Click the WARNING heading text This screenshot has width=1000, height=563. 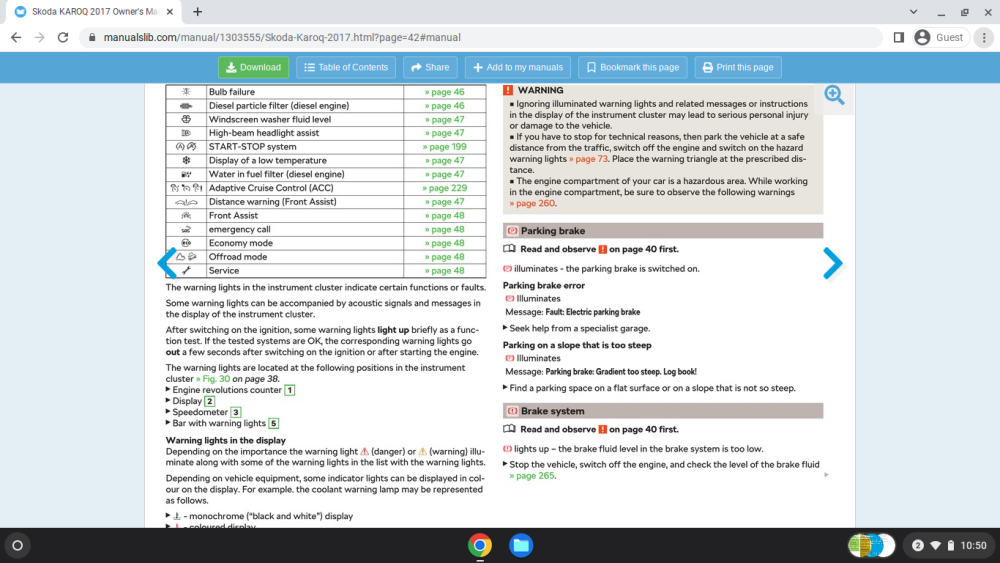pyautogui.click(x=540, y=91)
